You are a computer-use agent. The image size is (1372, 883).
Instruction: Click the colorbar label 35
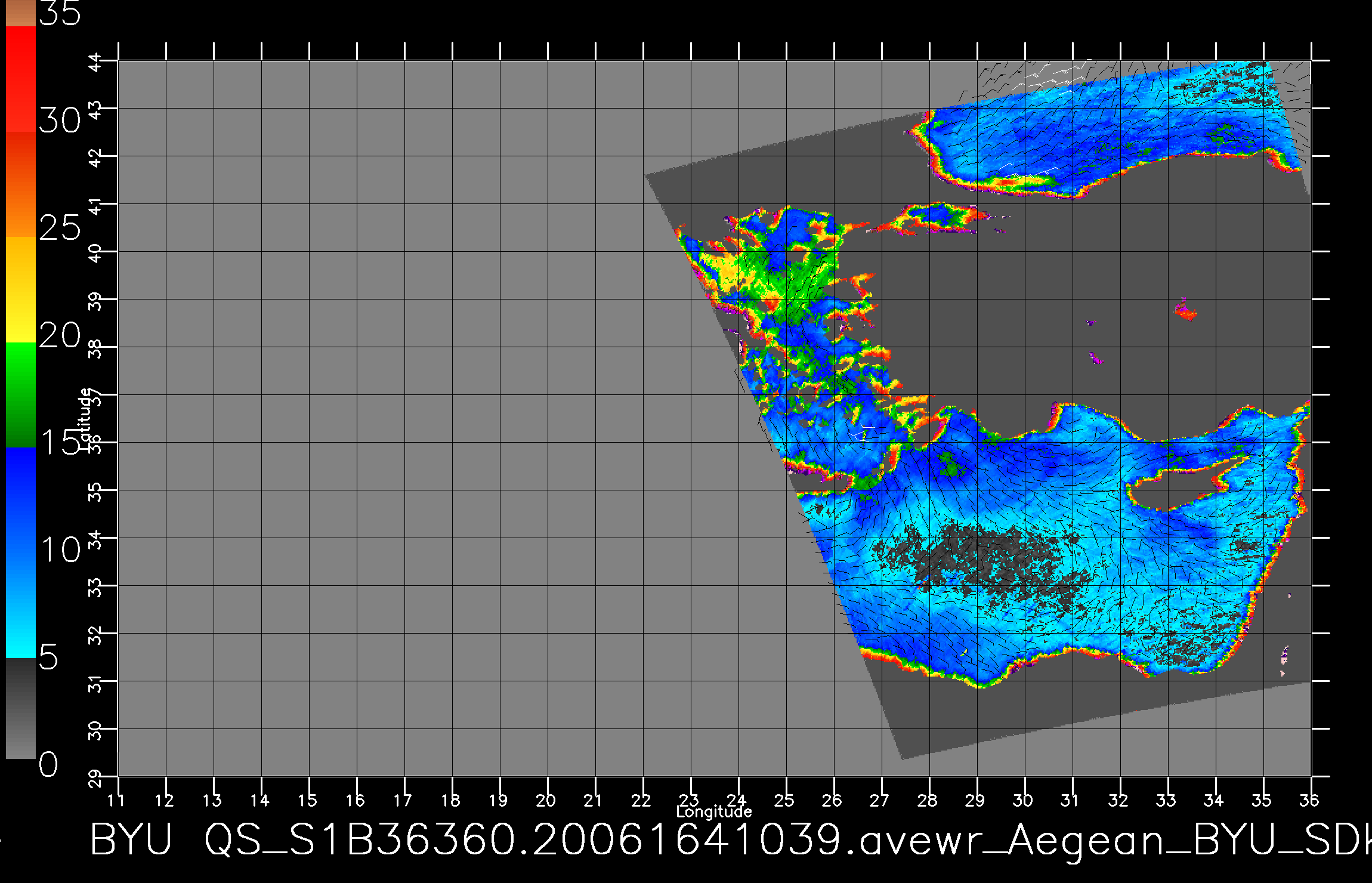(x=60, y=13)
